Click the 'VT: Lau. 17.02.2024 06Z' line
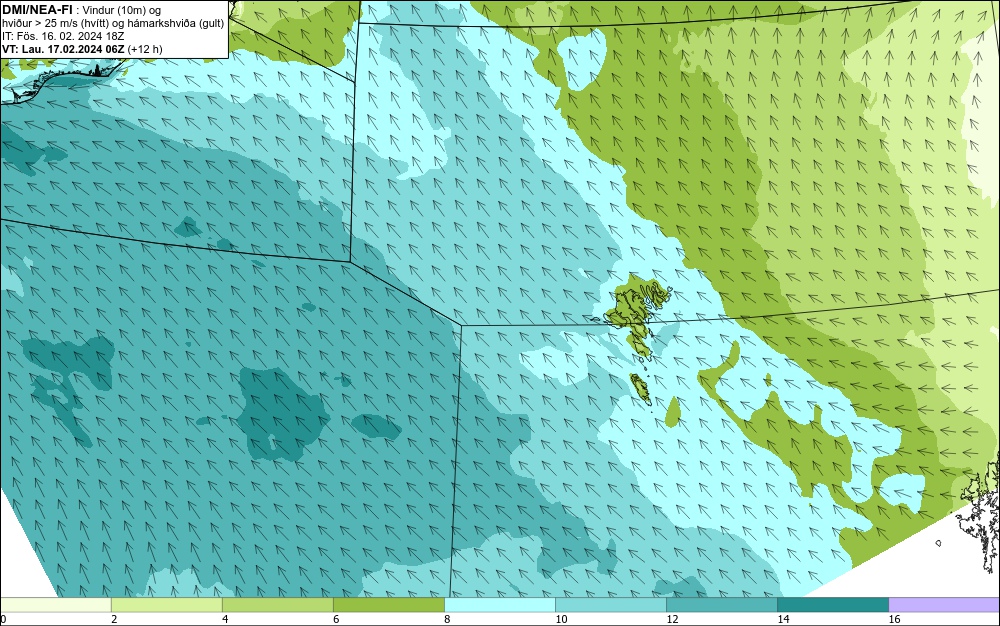Viewport: 1000px width, 626px height. [x=63, y=49]
